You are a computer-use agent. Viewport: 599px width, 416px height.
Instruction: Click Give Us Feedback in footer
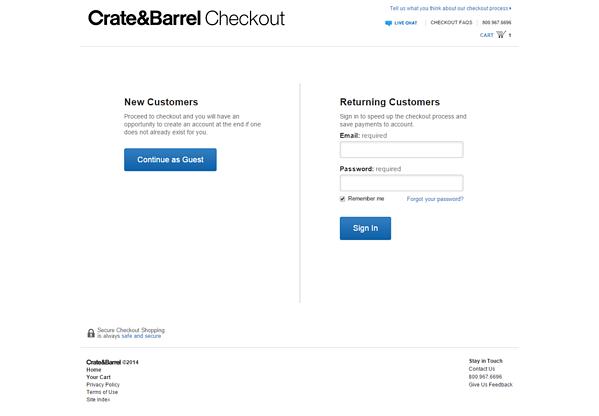pyautogui.click(x=491, y=385)
